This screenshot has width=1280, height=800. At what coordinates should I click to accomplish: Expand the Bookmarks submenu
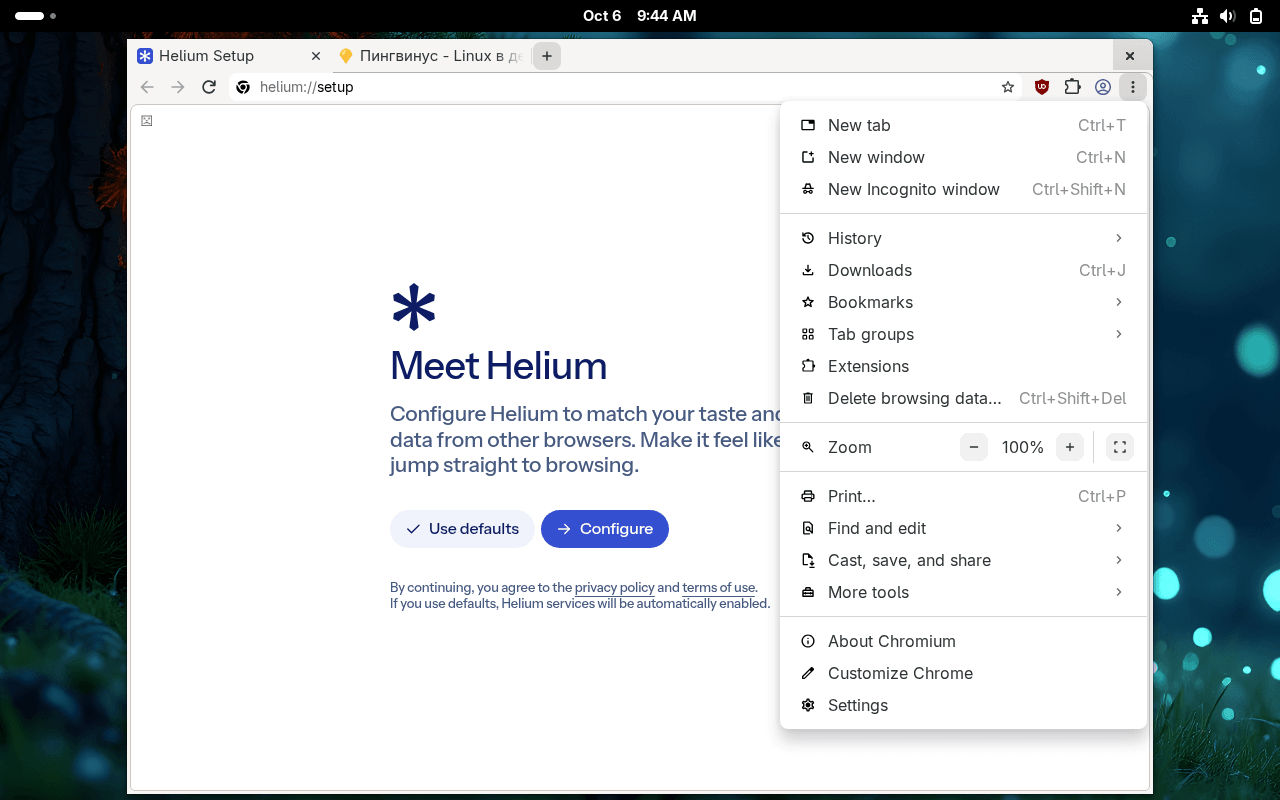pos(963,302)
